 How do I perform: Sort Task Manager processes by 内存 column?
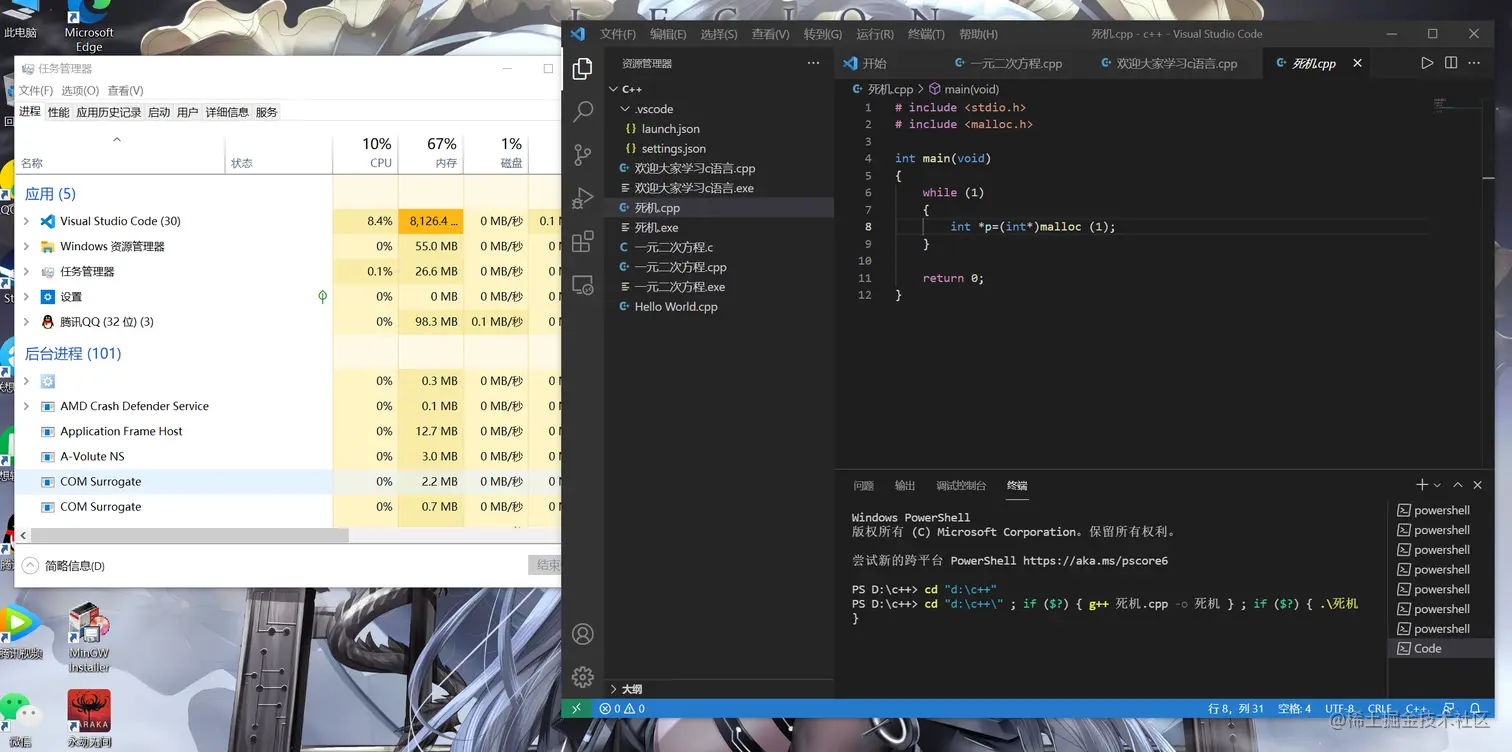tap(432, 153)
